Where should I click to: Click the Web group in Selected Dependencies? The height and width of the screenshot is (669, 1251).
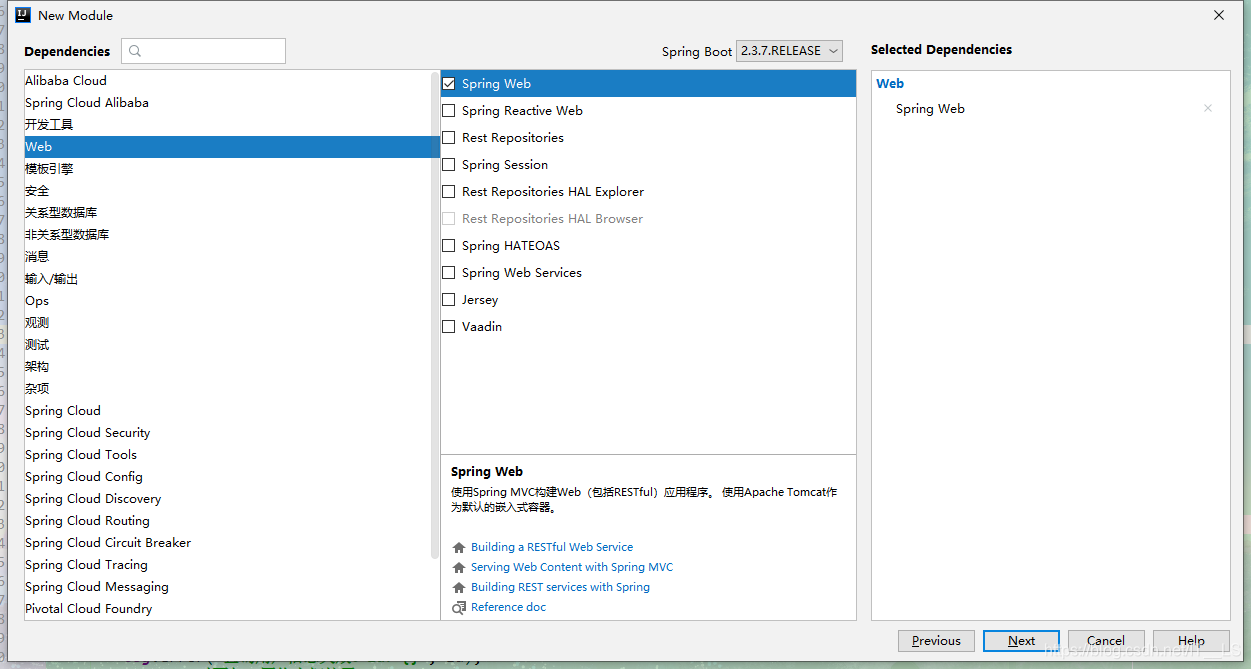pos(890,84)
